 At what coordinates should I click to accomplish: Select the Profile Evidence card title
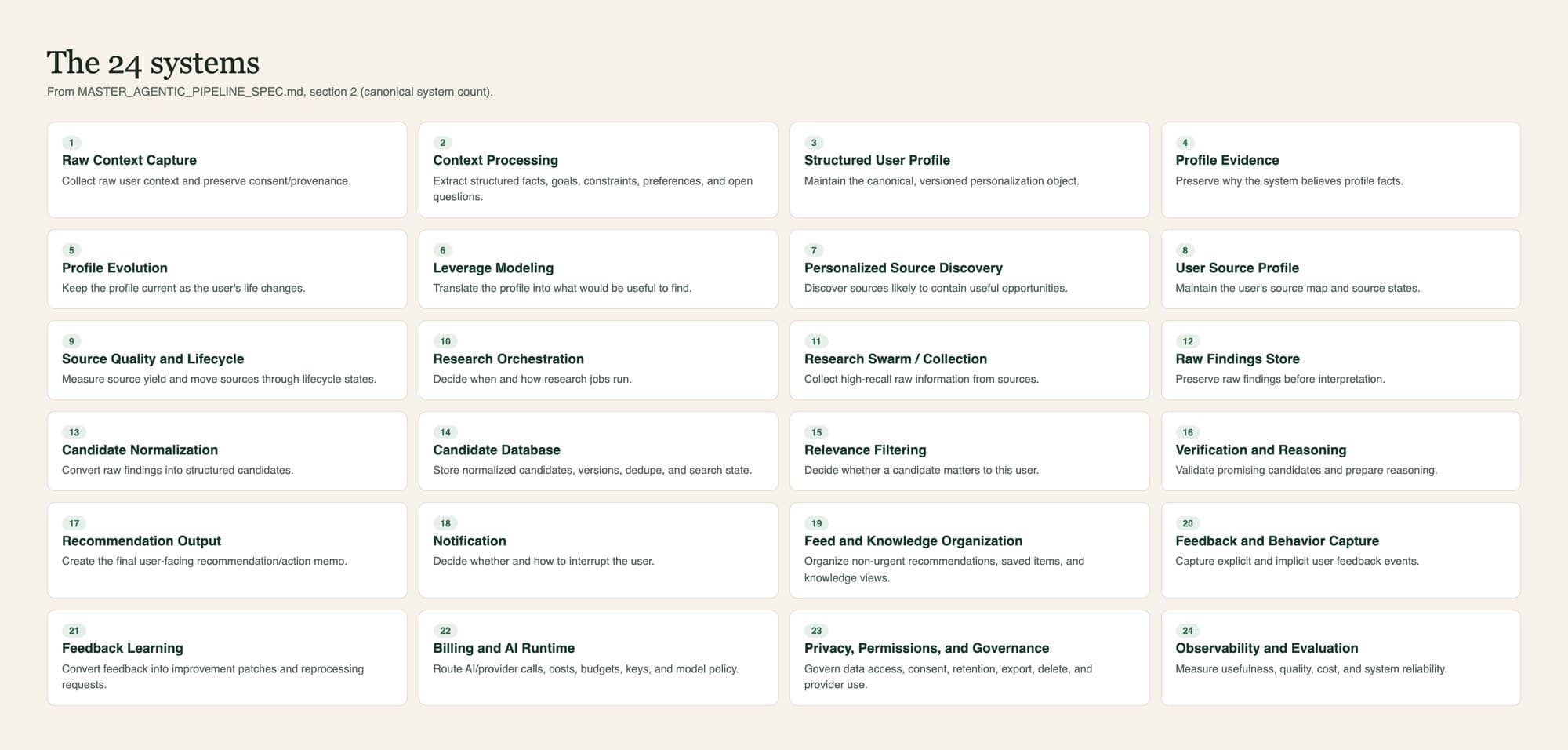[1227, 160]
